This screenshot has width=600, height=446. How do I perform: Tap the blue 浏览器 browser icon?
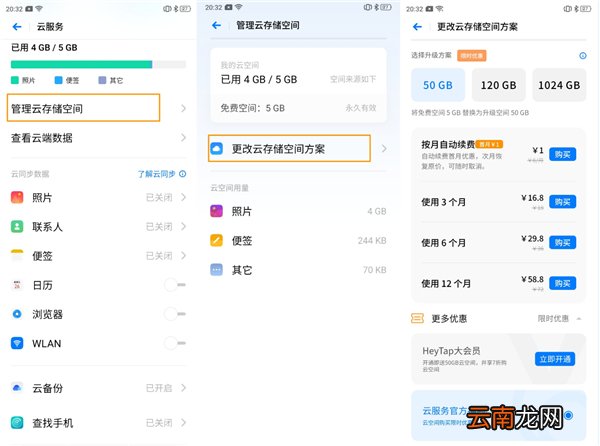pos(17,314)
